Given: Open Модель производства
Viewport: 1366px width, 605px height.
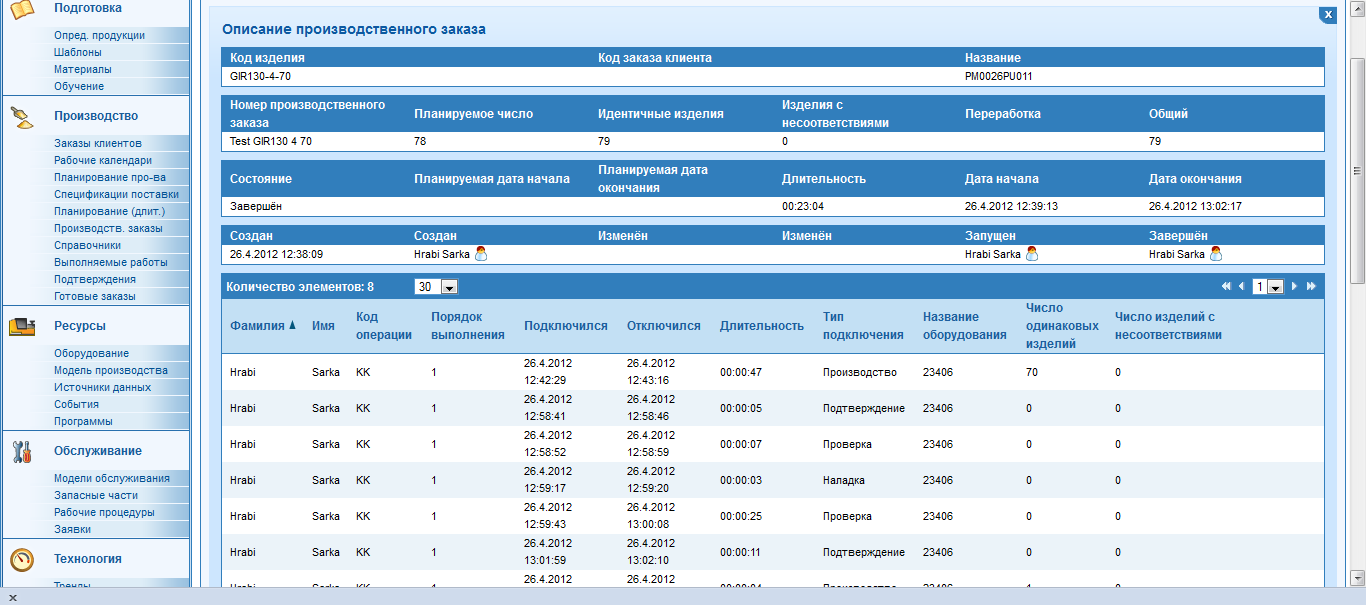Looking at the screenshot, I should click(111, 370).
